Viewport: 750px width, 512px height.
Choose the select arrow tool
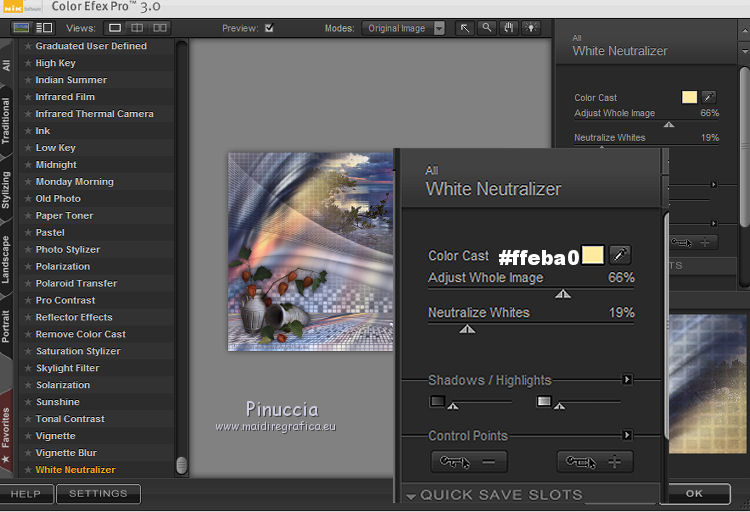point(465,28)
